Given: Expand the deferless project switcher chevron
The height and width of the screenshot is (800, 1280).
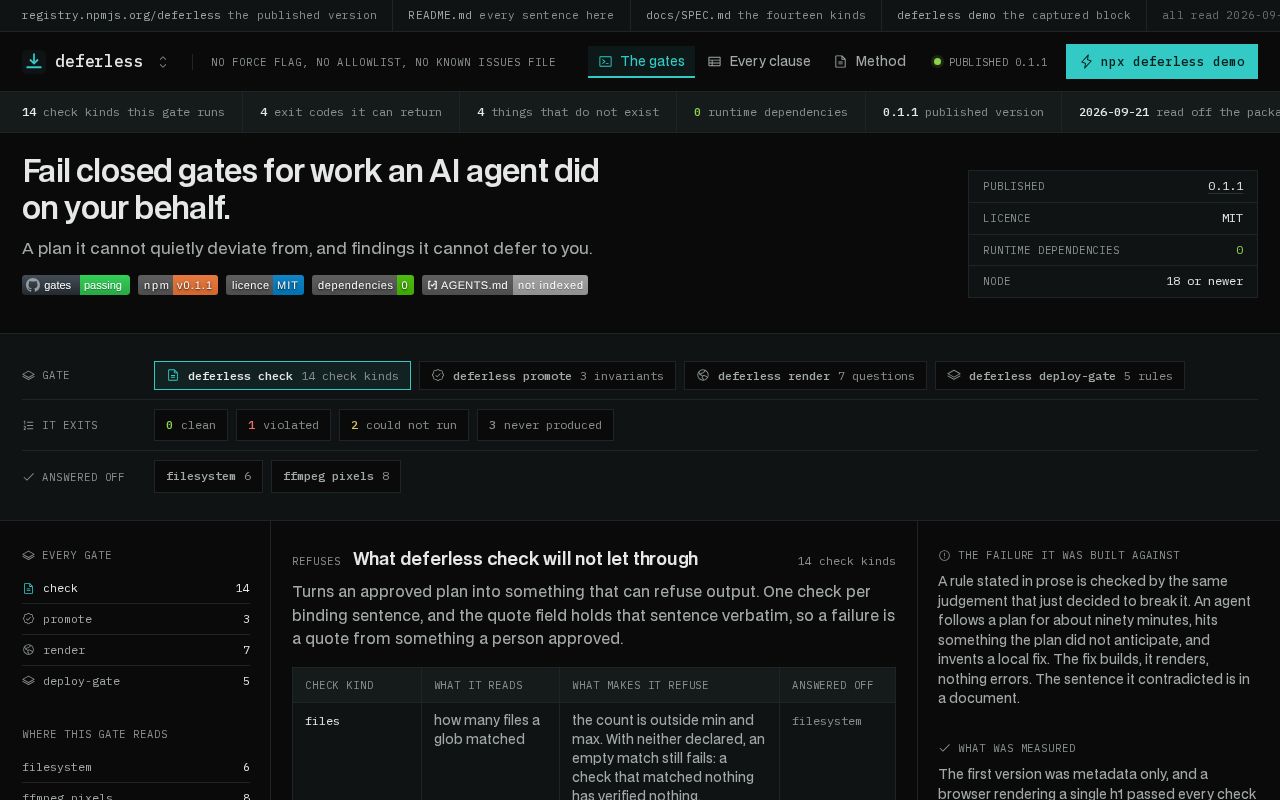Looking at the screenshot, I should click(x=163, y=62).
